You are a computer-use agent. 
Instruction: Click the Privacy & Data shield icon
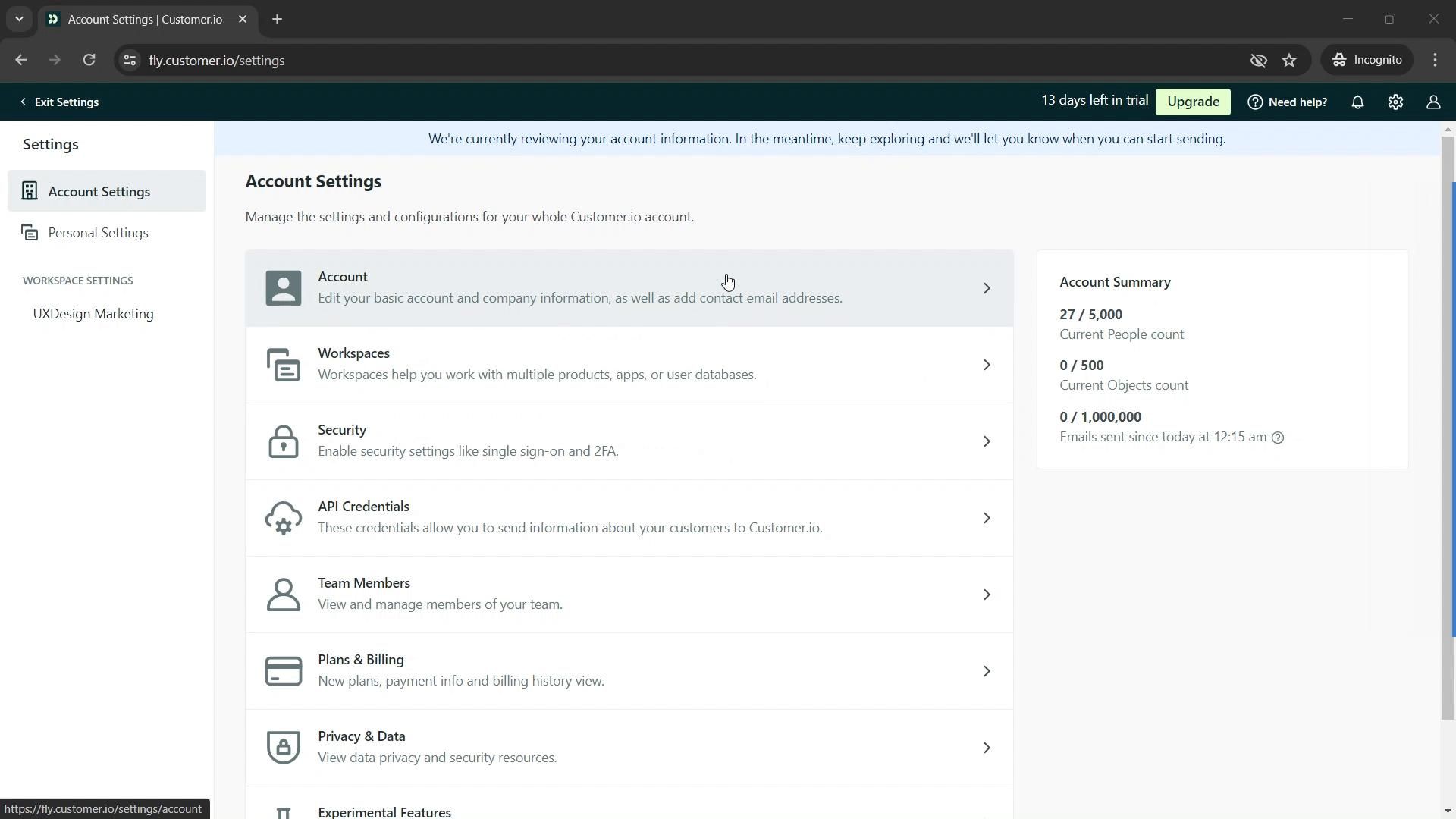coord(283,747)
